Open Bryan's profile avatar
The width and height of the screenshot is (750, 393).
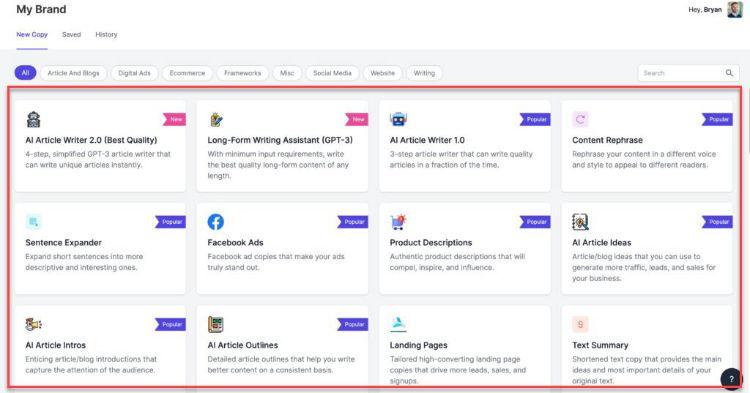pos(735,10)
